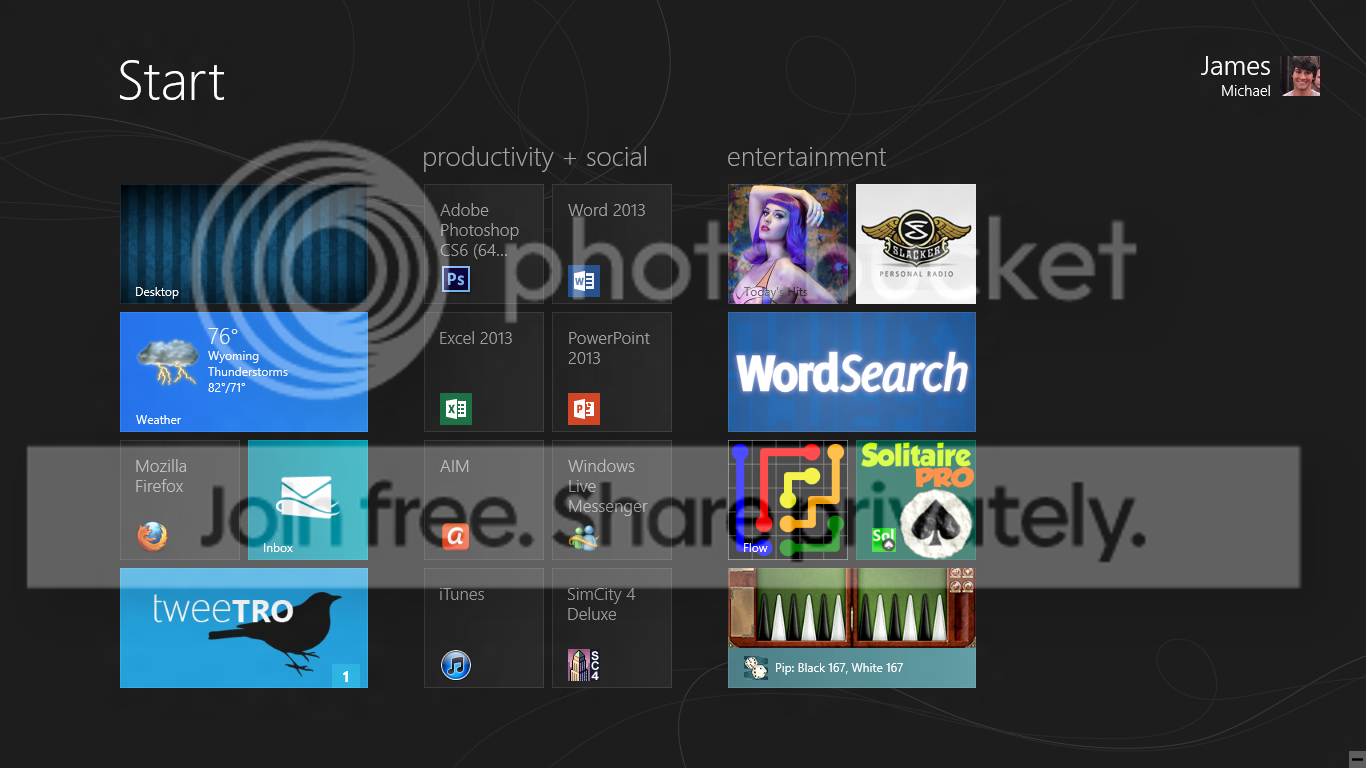1366x768 pixels.
Task: Open the WordSearch game tile
Action: (x=852, y=372)
